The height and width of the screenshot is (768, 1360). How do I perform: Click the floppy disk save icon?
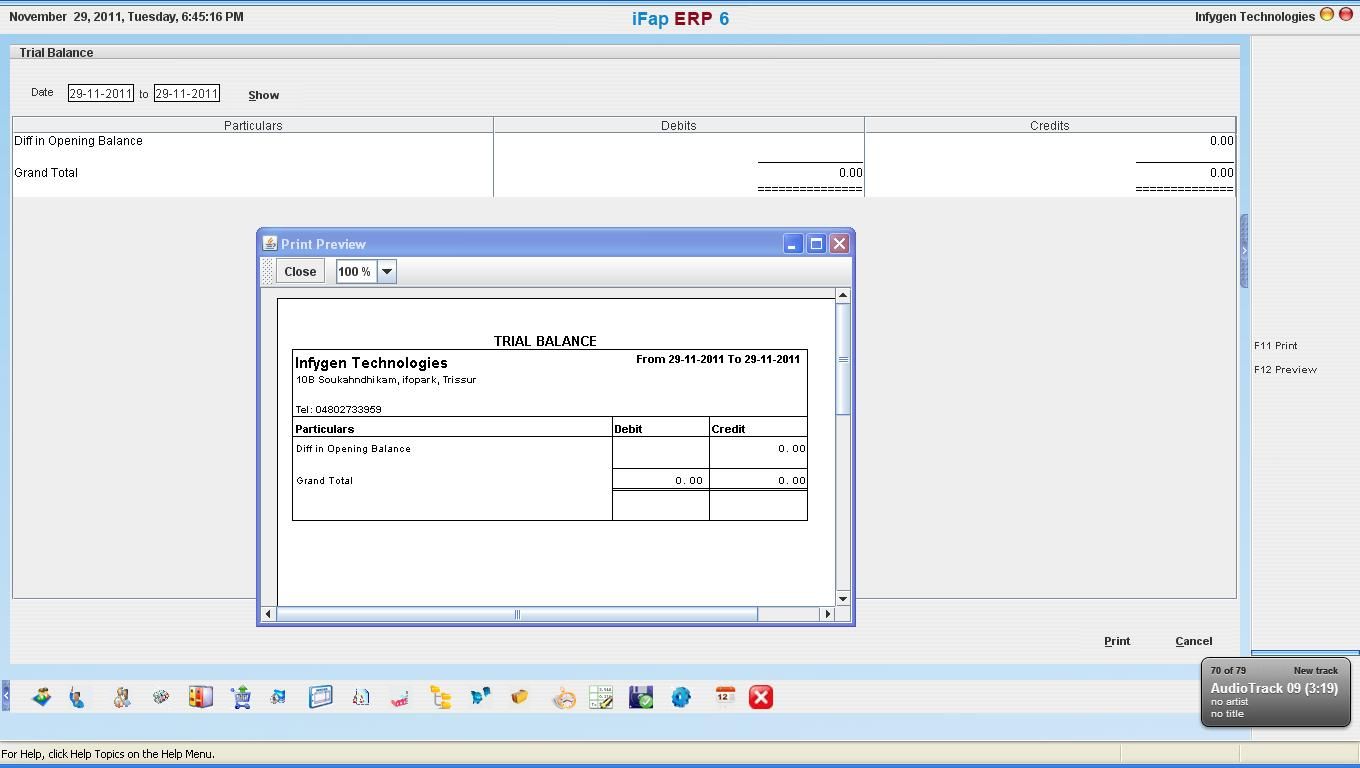(641, 697)
